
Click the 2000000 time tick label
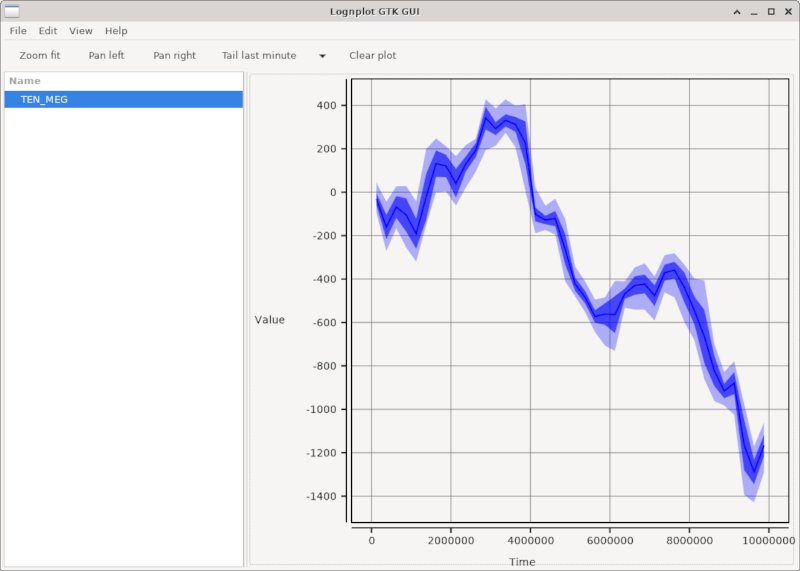pyautogui.click(x=451, y=540)
